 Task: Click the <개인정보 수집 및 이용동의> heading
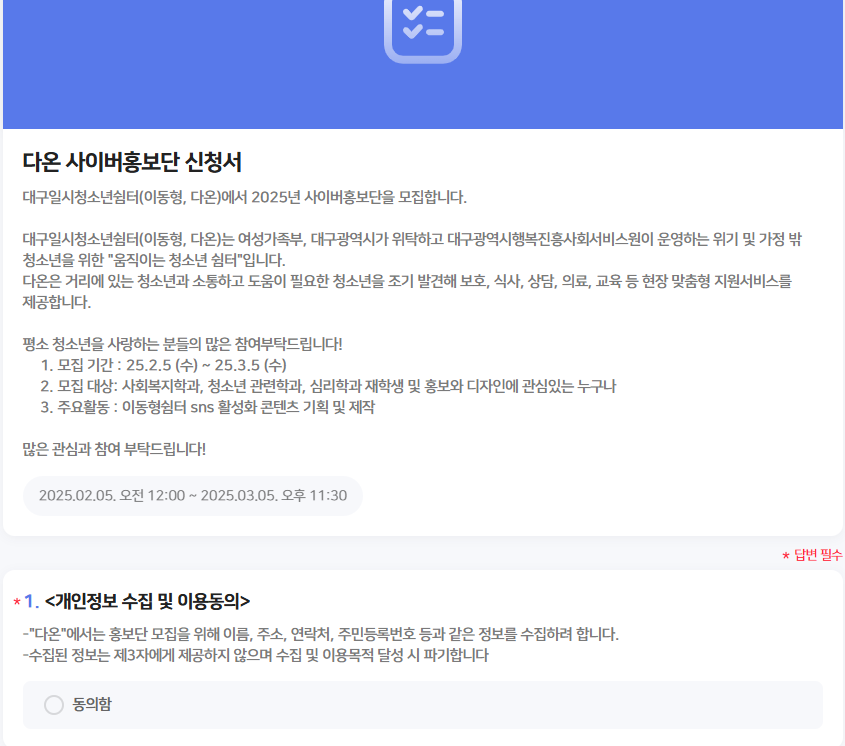148,601
